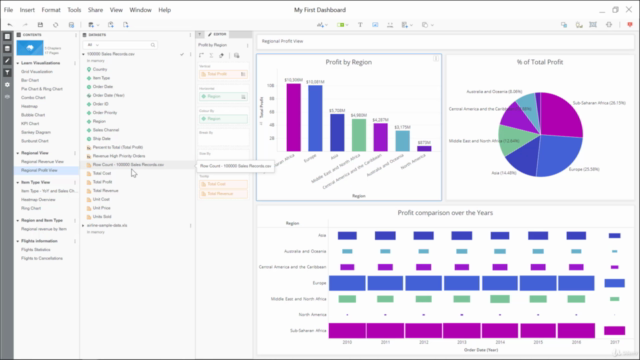The width and height of the screenshot is (640, 360).
Task: Open the Format gear sidebar icon
Action: pyautogui.click(x=7, y=84)
